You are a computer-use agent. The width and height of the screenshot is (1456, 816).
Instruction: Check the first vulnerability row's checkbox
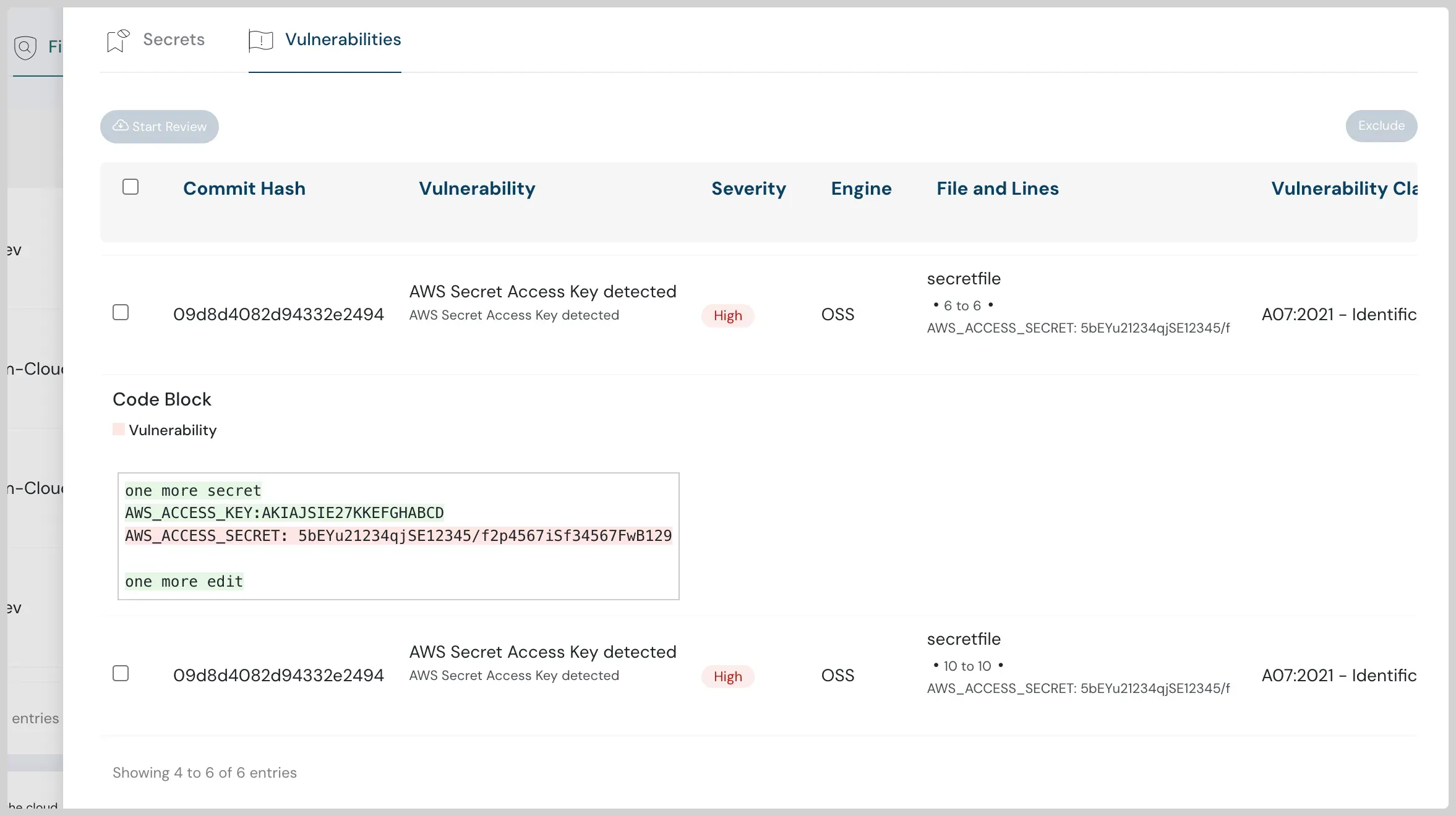pos(121,312)
